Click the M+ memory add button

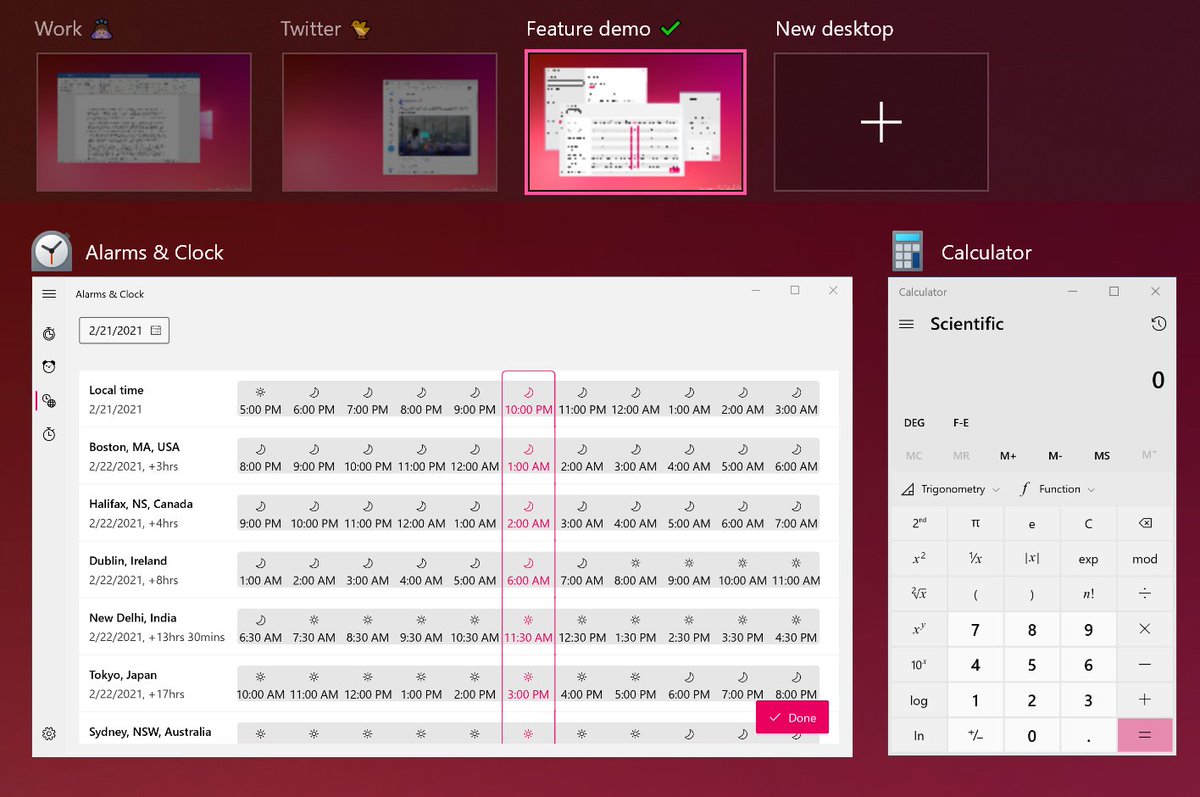[x=1008, y=456]
